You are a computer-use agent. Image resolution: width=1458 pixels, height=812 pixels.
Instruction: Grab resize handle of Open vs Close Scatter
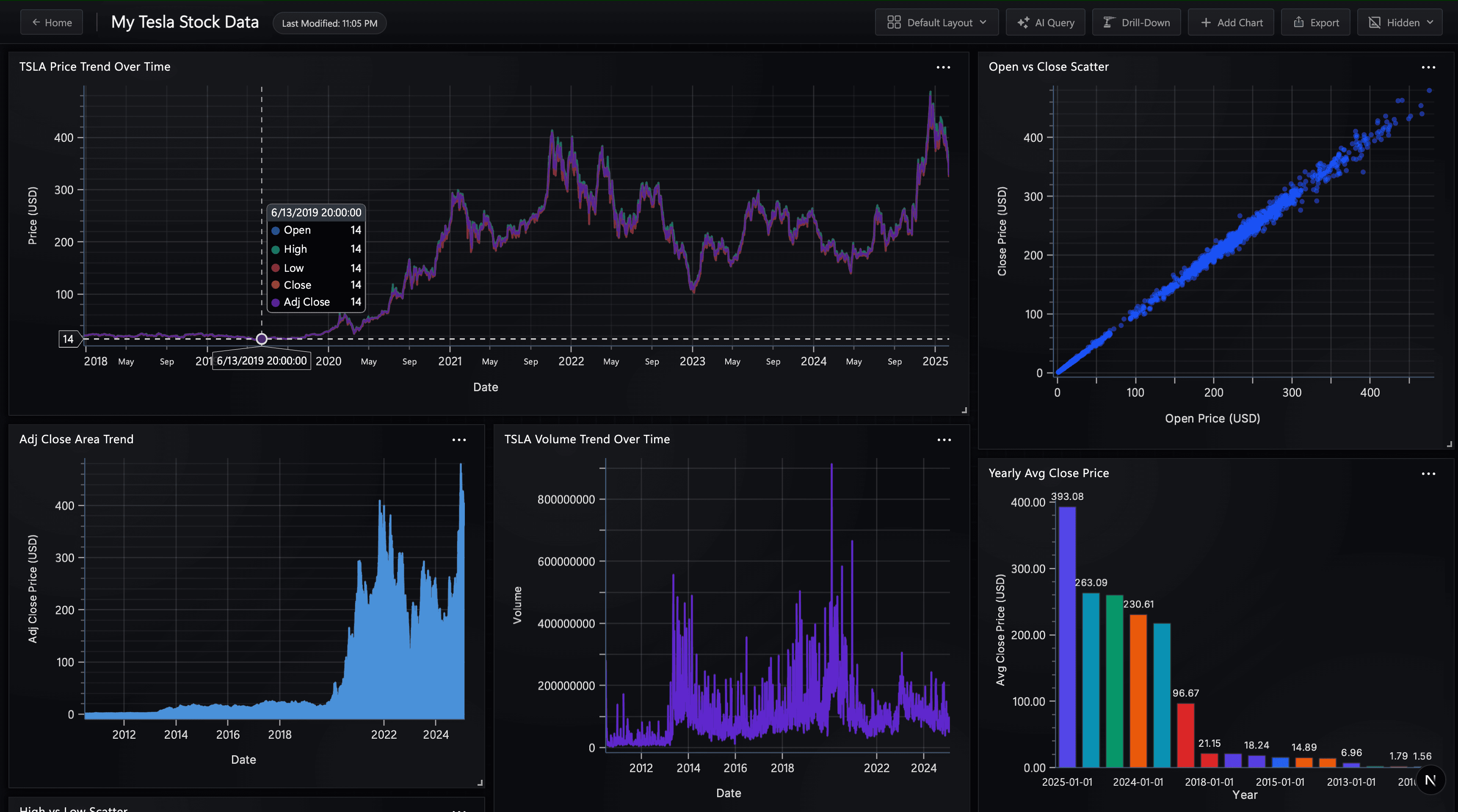click(1450, 444)
